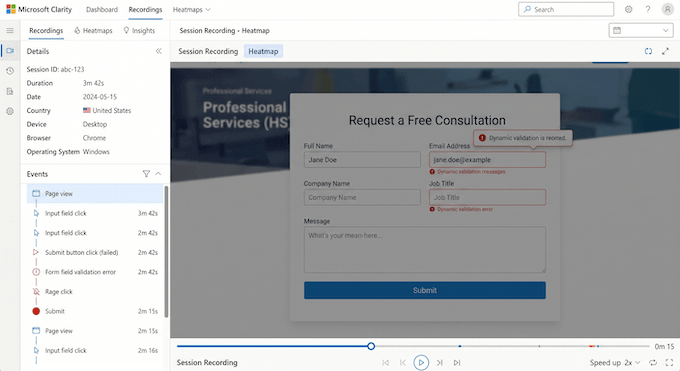Filter events with funnel icon
This screenshot has width=680, height=371.
tap(146, 174)
